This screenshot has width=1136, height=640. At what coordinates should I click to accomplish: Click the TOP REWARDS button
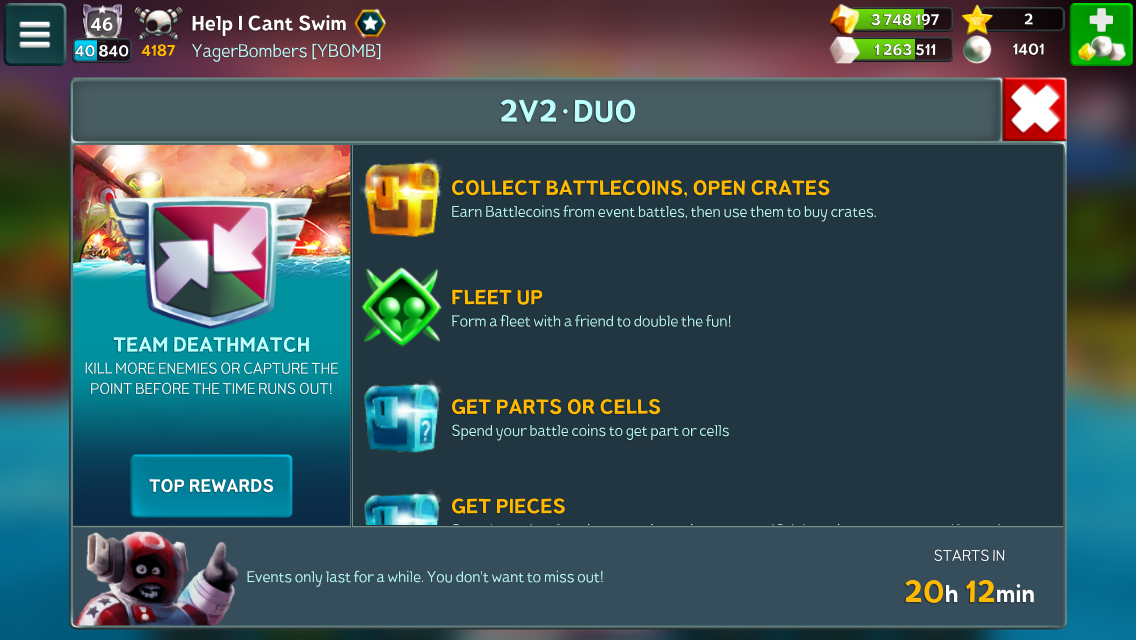click(x=212, y=486)
